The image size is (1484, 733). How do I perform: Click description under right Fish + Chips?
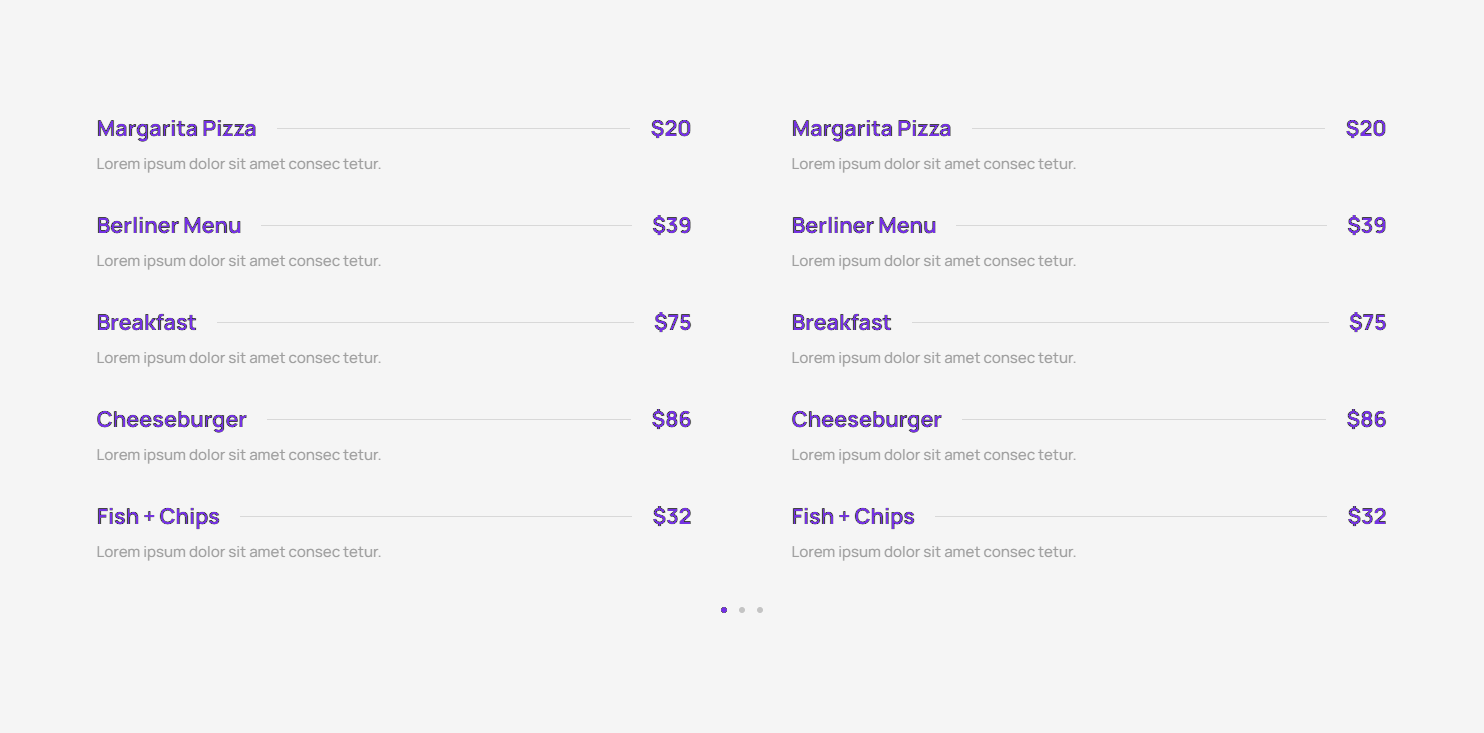[x=934, y=552]
